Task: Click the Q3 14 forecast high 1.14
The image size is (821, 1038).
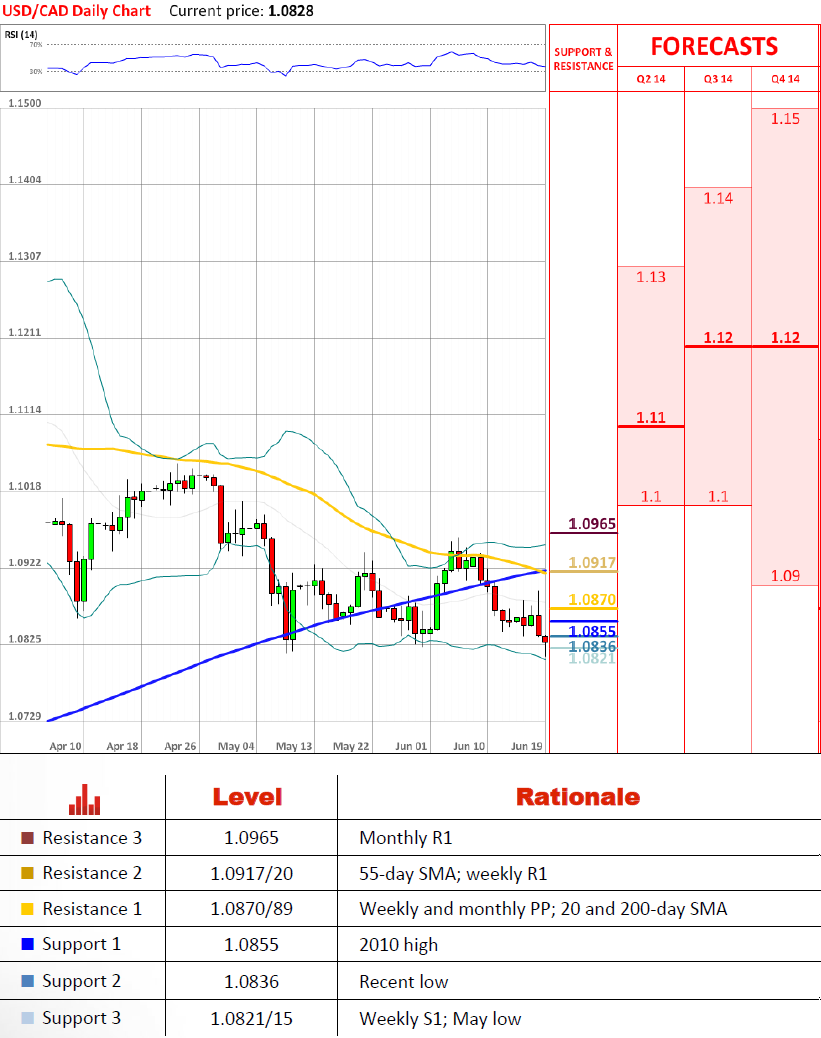Action: pyautogui.click(x=718, y=198)
